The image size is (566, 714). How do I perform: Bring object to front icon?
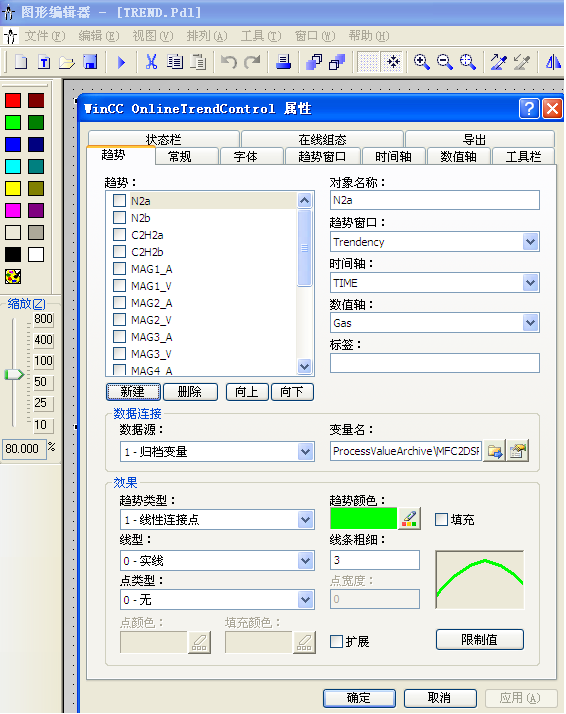pyautogui.click(x=314, y=62)
